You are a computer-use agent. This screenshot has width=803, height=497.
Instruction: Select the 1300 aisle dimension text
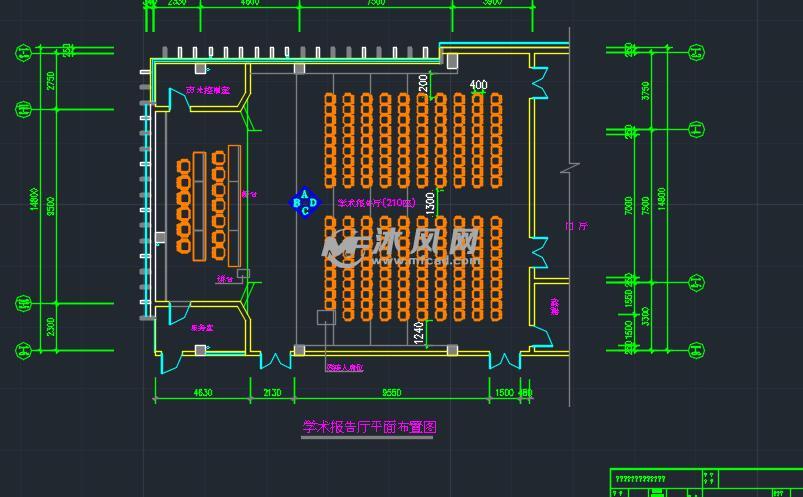tap(430, 203)
